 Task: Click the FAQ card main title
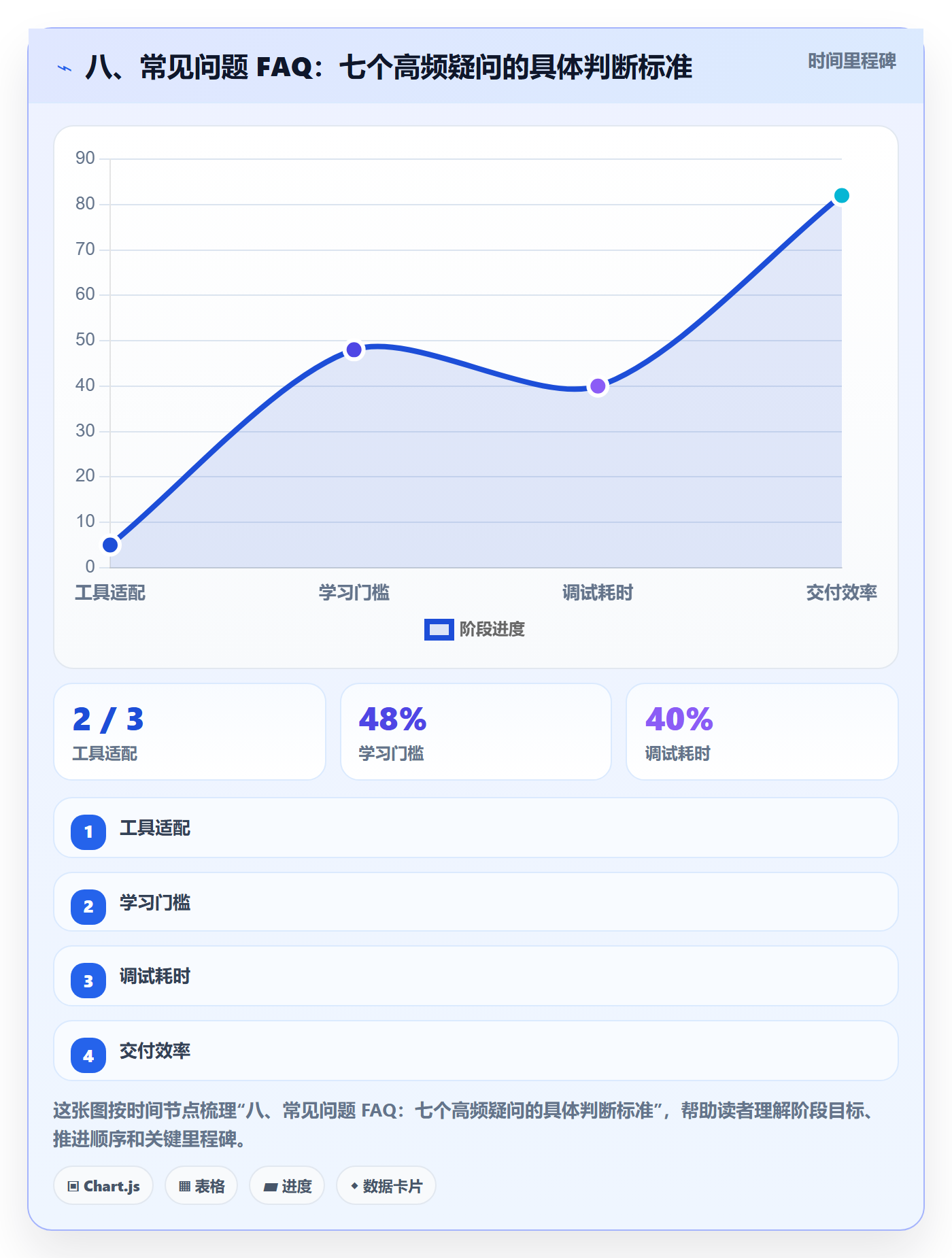pyautogui.click(x=389, y=67)
